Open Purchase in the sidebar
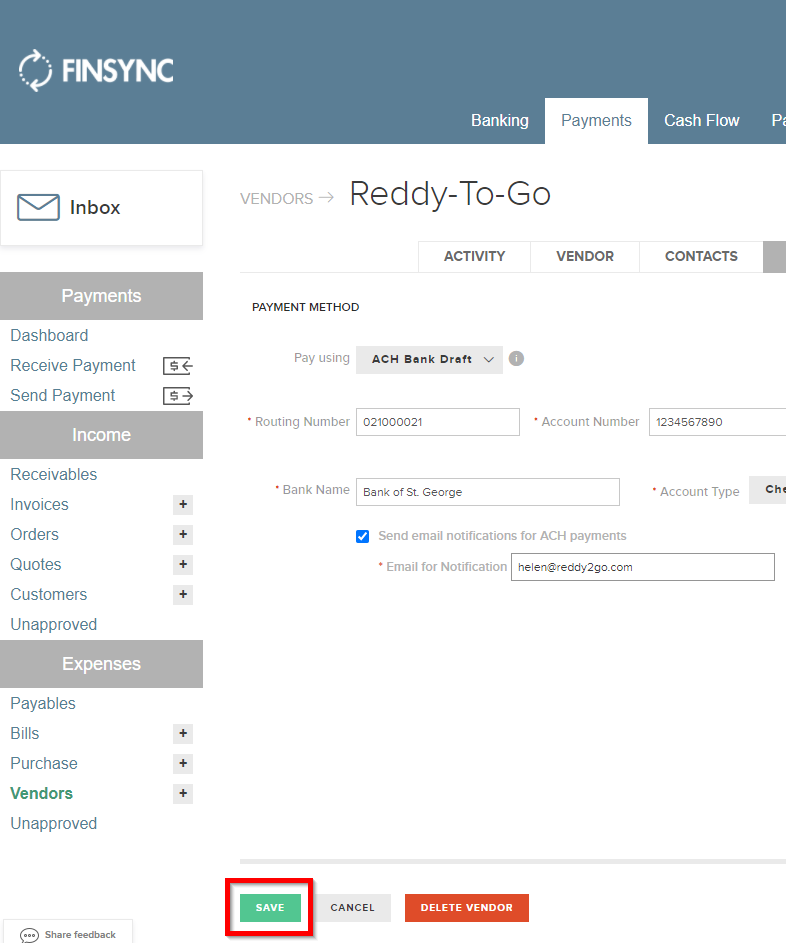 (44, 764)
